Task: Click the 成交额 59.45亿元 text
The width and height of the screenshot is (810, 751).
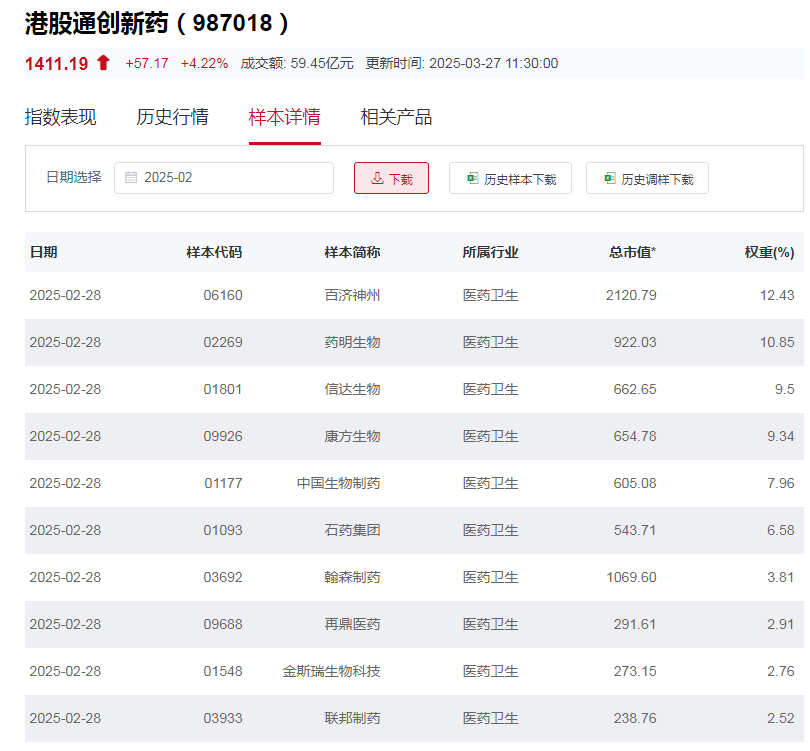Action: [x=297, y=64]
